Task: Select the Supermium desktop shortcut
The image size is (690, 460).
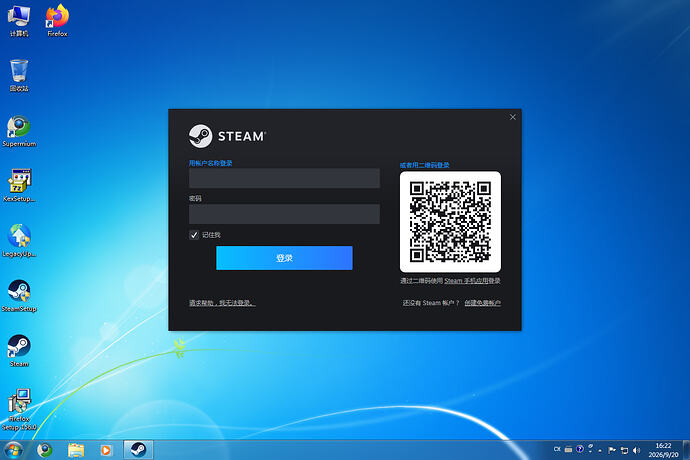Action: pos(19,131)
